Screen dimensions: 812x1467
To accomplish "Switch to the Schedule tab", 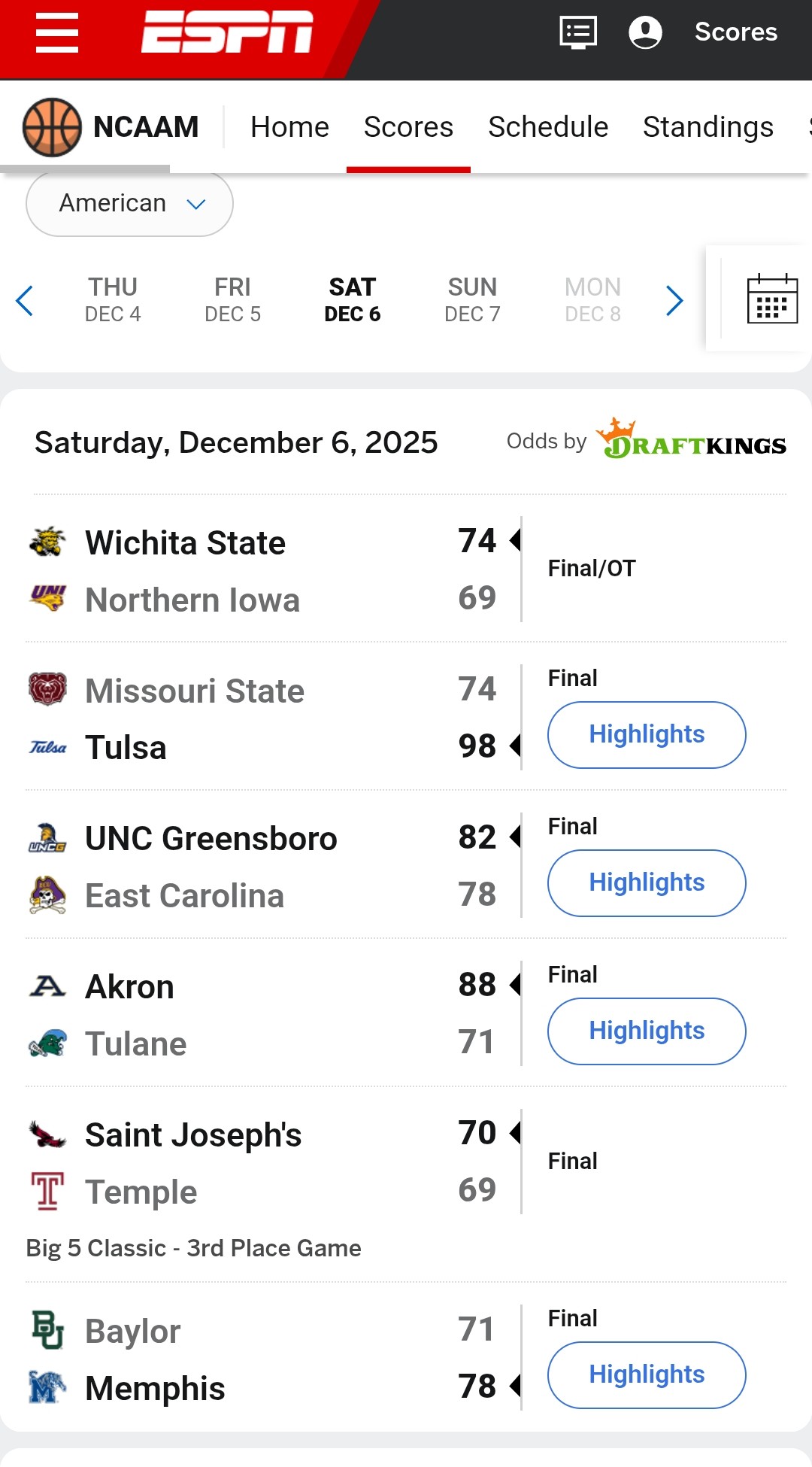I will pos(547,127).
